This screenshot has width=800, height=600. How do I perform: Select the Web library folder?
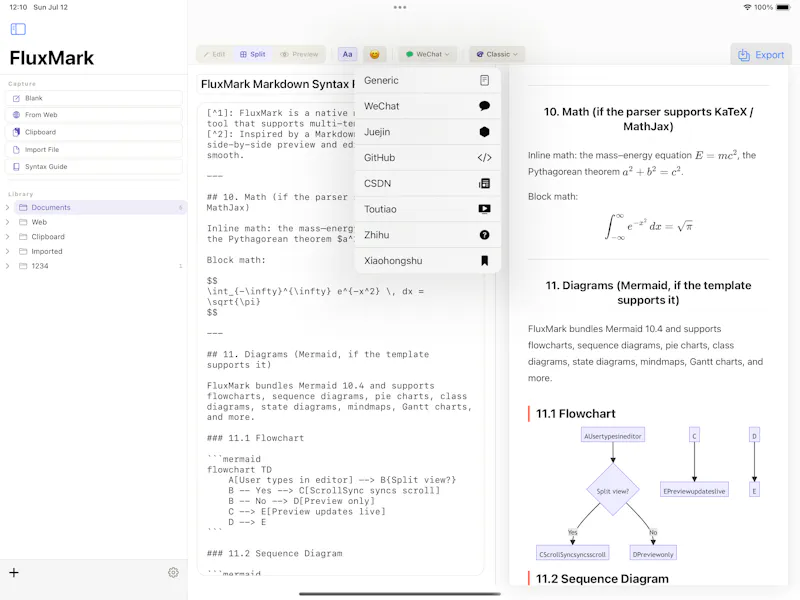[x=100, y=222]
